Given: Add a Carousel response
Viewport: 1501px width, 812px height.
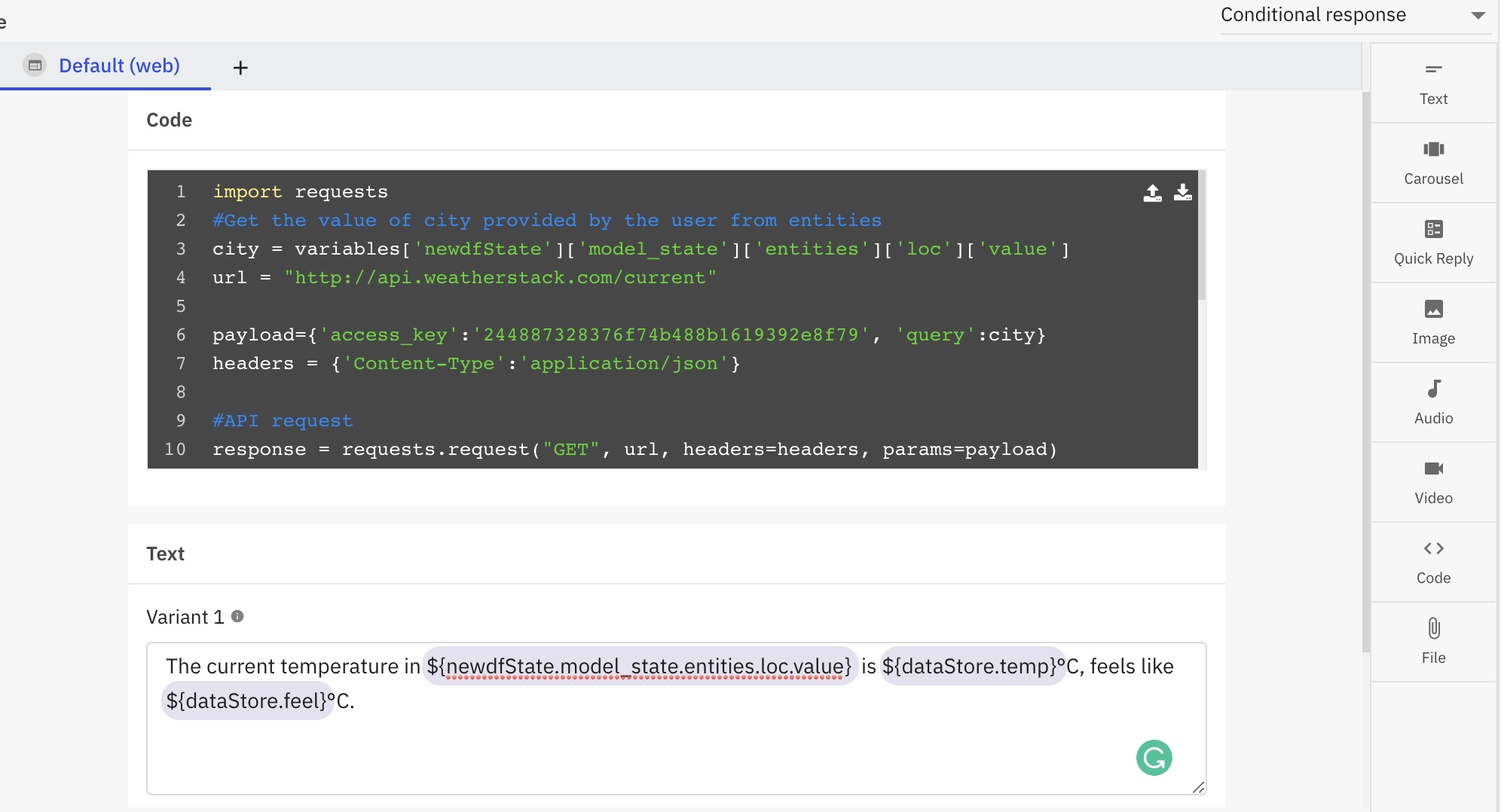Looking at the screenshot, I should pyautogui.click(x=1433, y=163).
